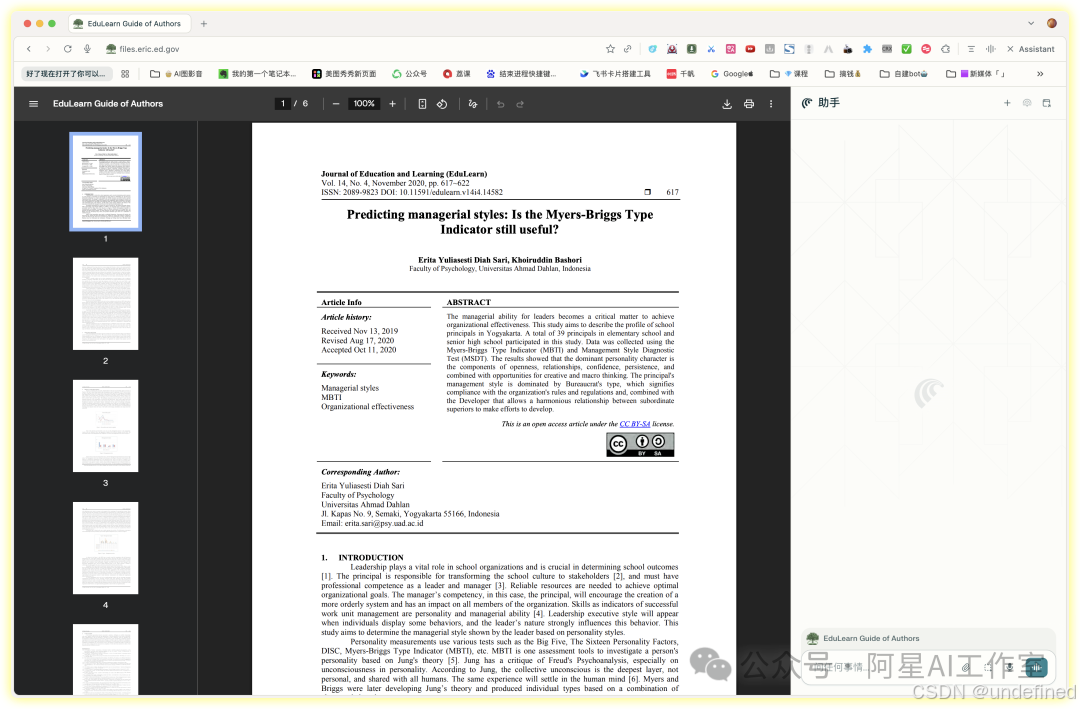The width and height of the screenshot is (1080, 709).
Task: Click the undo arrow in PDF toolbar
Action: click(x=501, y=104)
